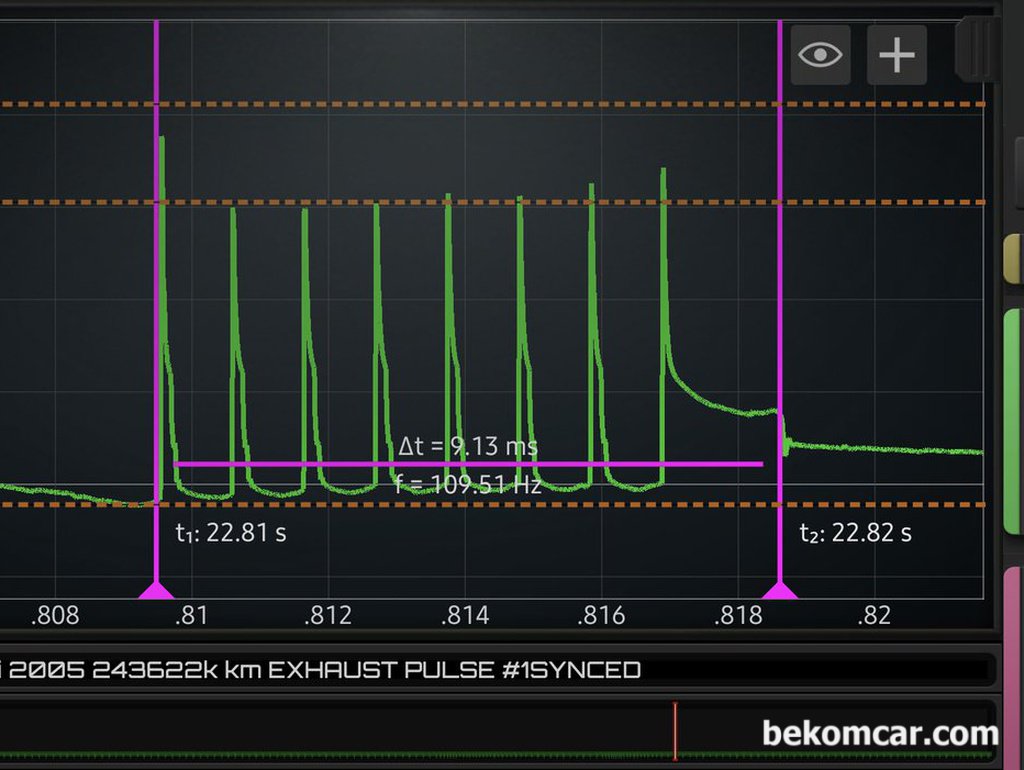Select the topmost orange dashed threshold line
Image resolution: width=1024 pixels, height=770 pixels.
click(500, 104)
